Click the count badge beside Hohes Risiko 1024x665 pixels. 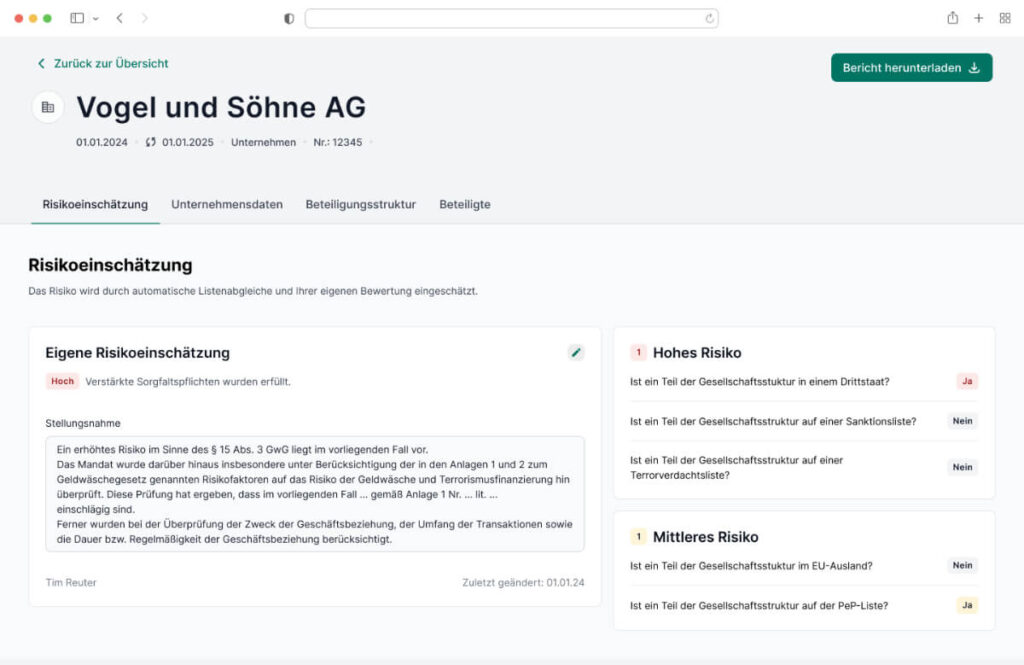pos(638,353)
